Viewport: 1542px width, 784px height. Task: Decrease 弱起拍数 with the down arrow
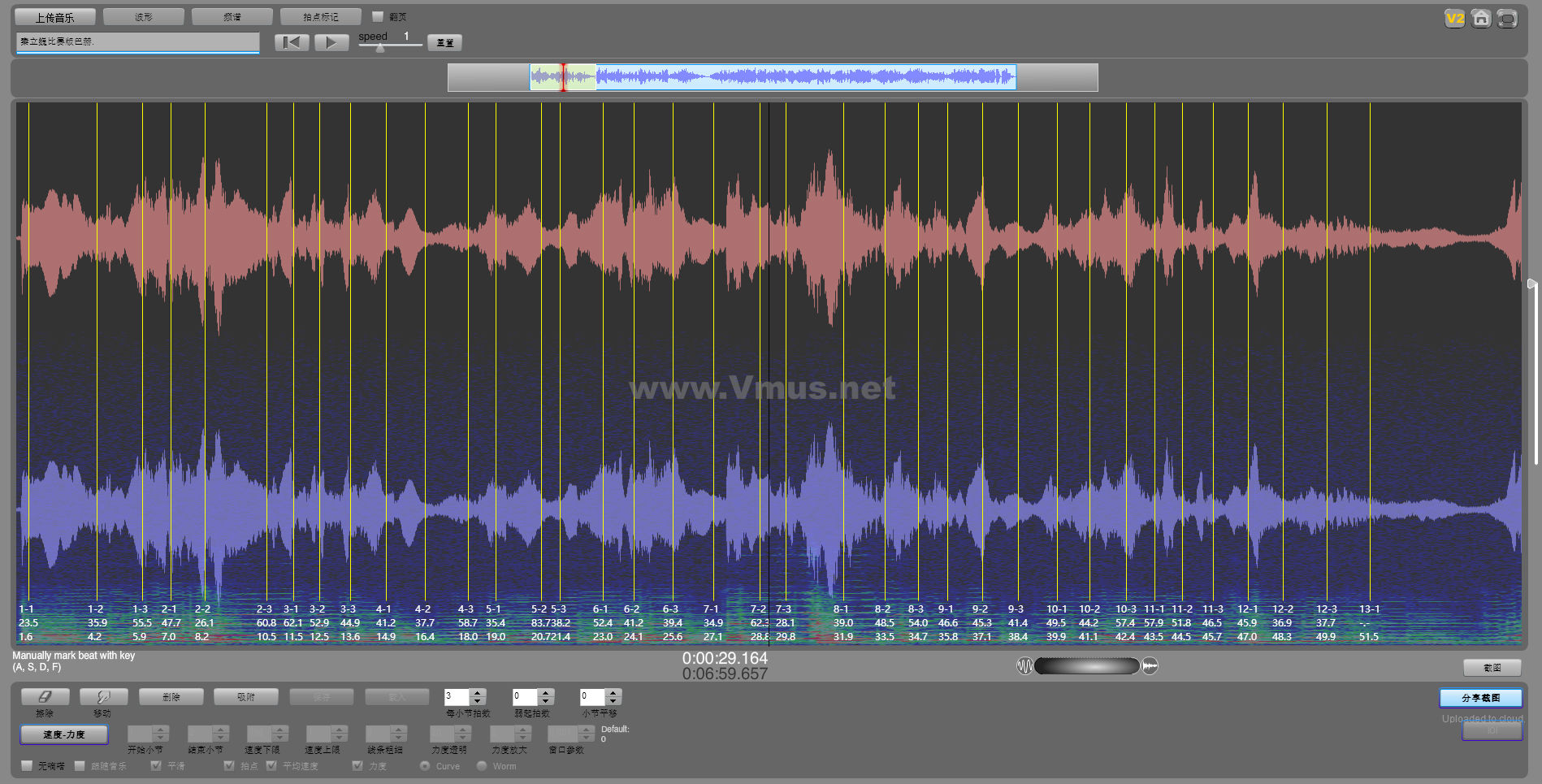pos(546,701)
